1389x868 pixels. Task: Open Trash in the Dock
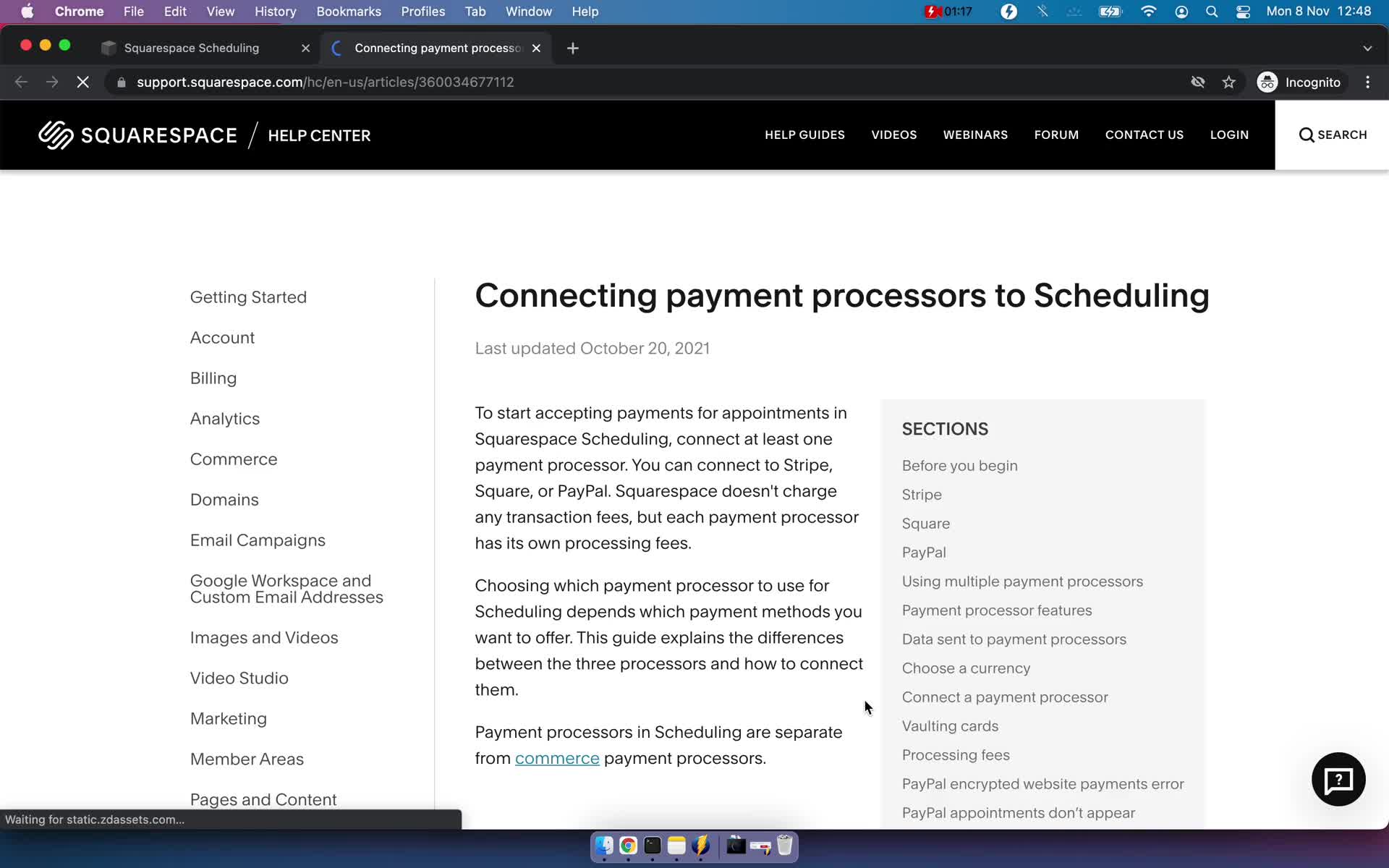pos(785,846)
